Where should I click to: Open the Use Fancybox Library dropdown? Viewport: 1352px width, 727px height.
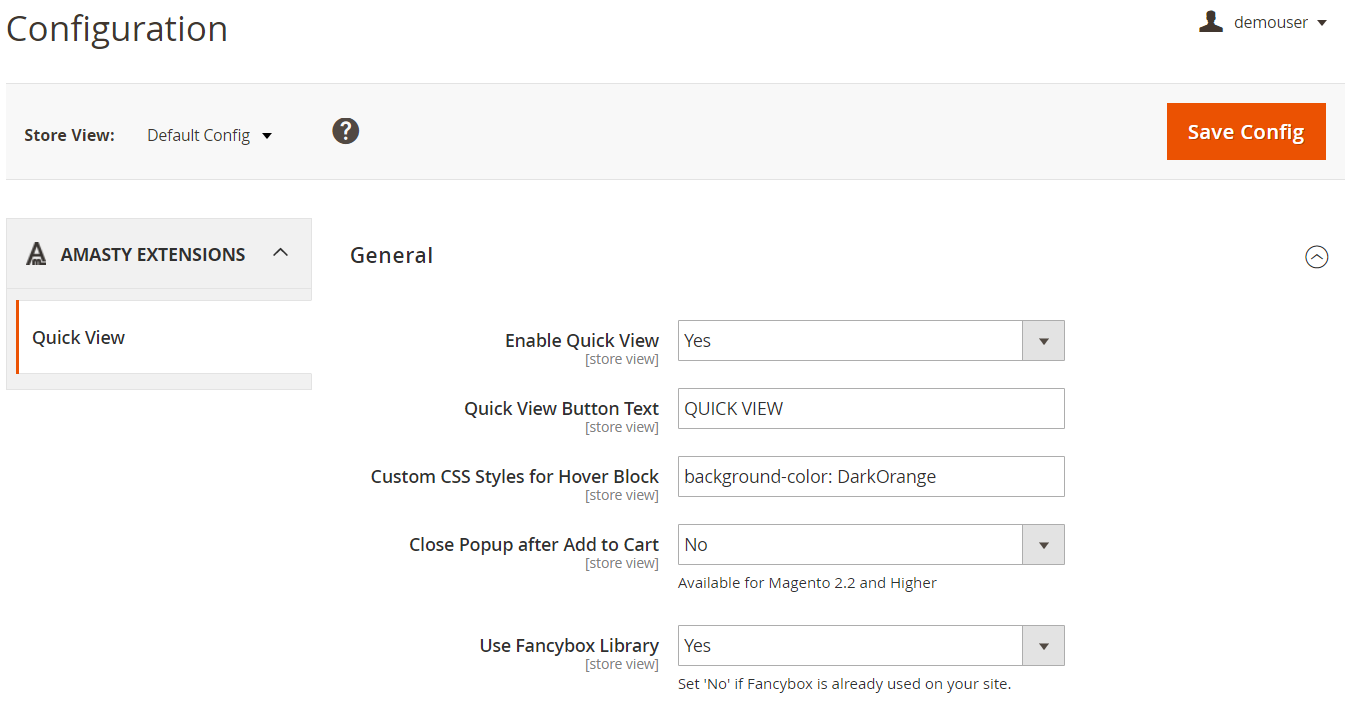click(871, 645)
